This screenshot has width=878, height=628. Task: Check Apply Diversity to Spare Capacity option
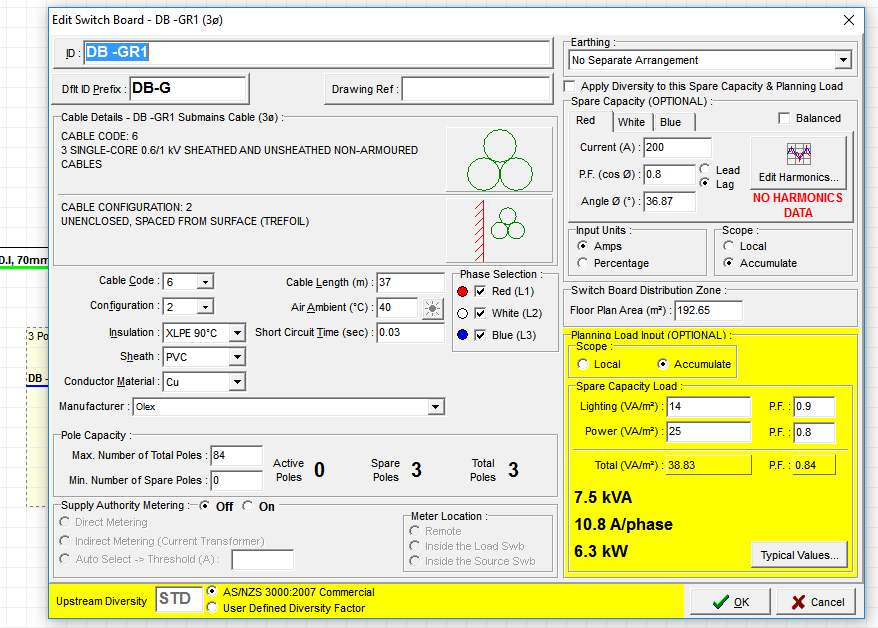pos(570,86)
